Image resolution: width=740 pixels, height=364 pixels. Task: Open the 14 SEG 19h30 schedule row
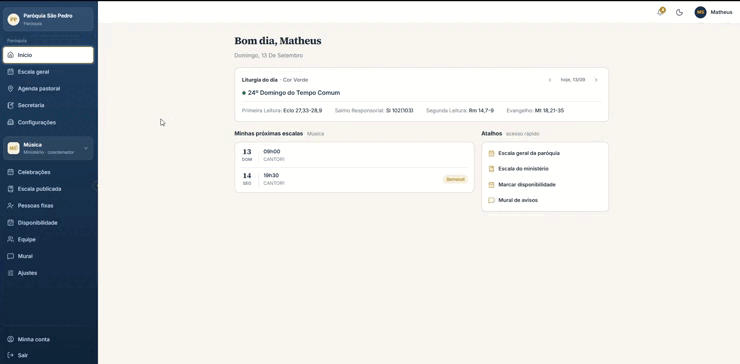pyautogui.click(x=354, y=179)
